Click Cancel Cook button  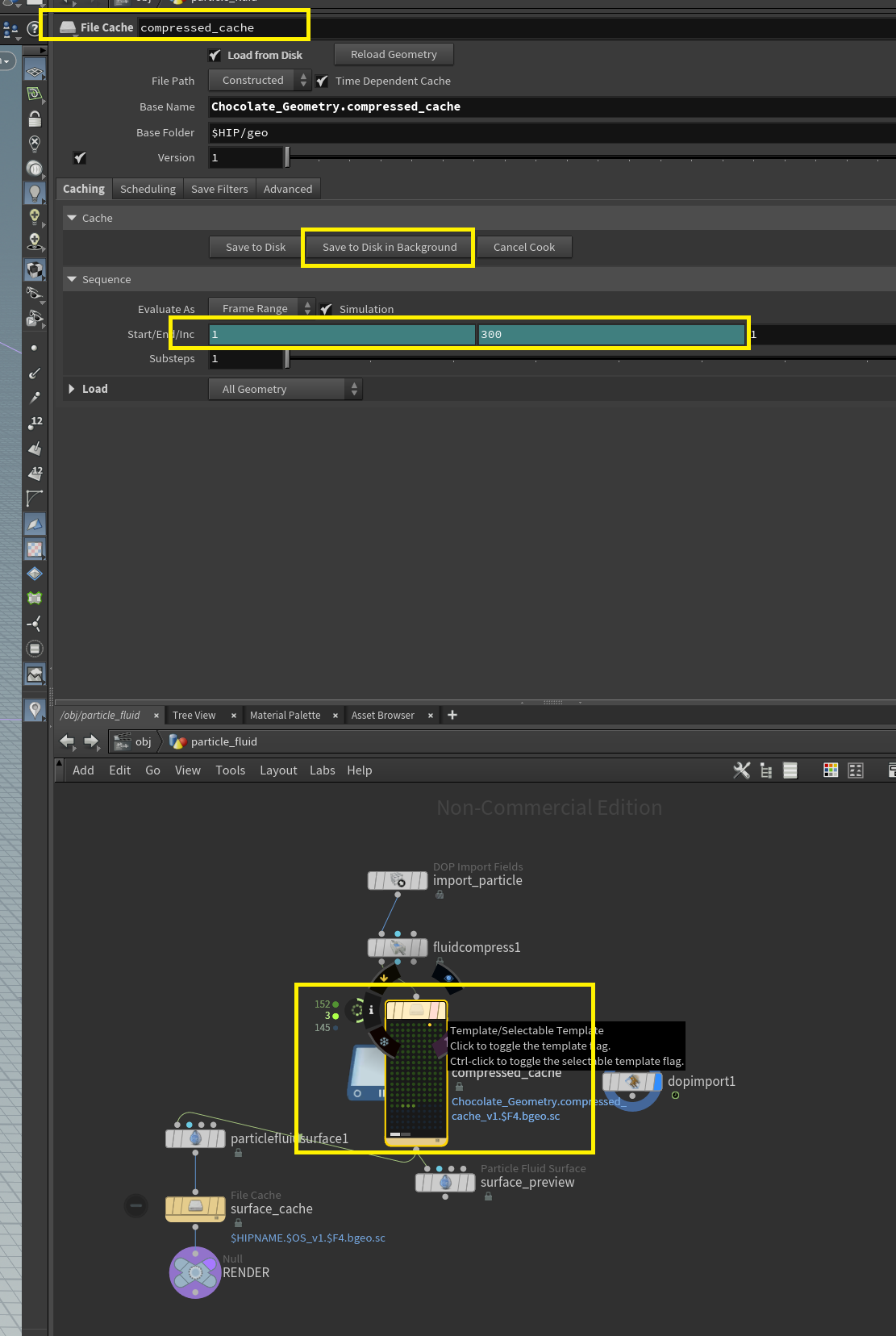click(x=524, y=247)
